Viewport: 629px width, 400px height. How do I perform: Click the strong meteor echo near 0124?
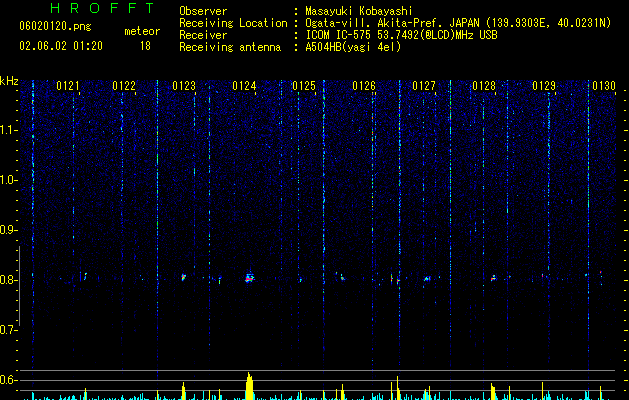coord(250,278)
